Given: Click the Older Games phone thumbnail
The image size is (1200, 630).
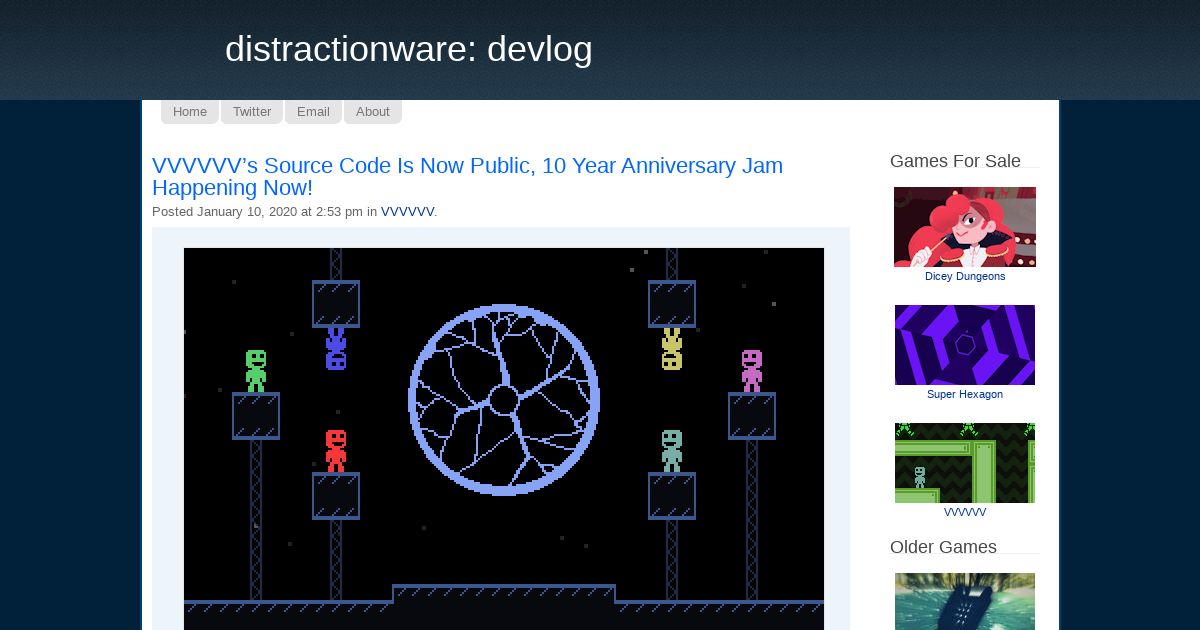Looking at the screenshot, I should point(965,601).
